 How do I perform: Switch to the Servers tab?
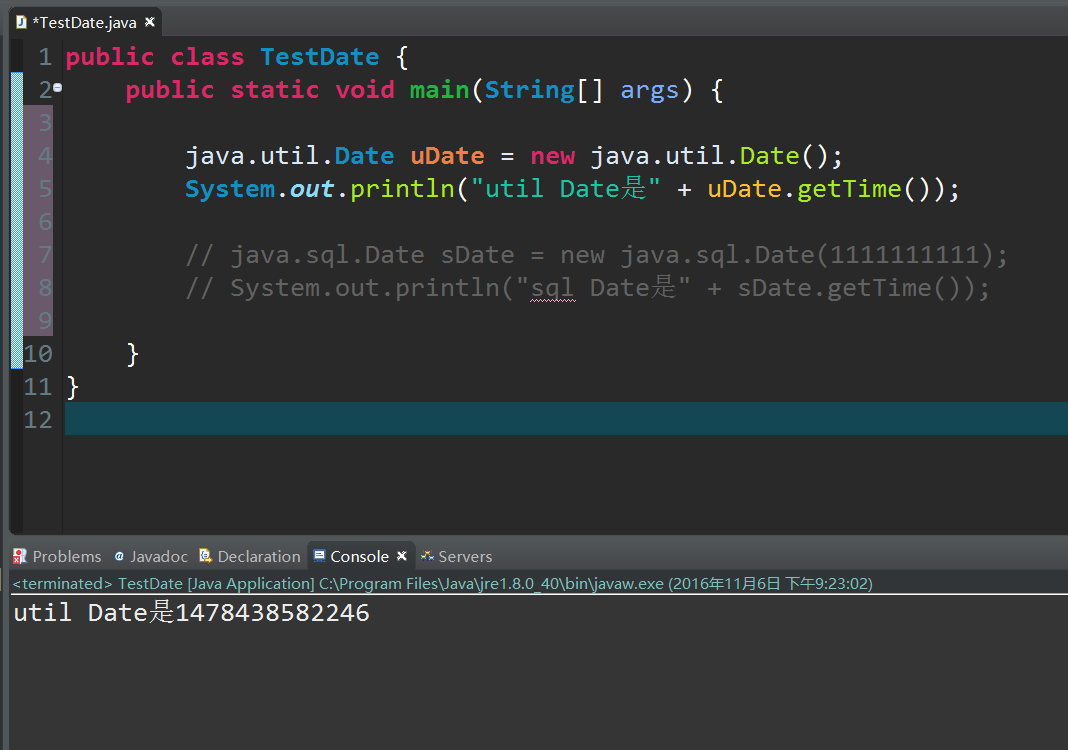(456, 557)
